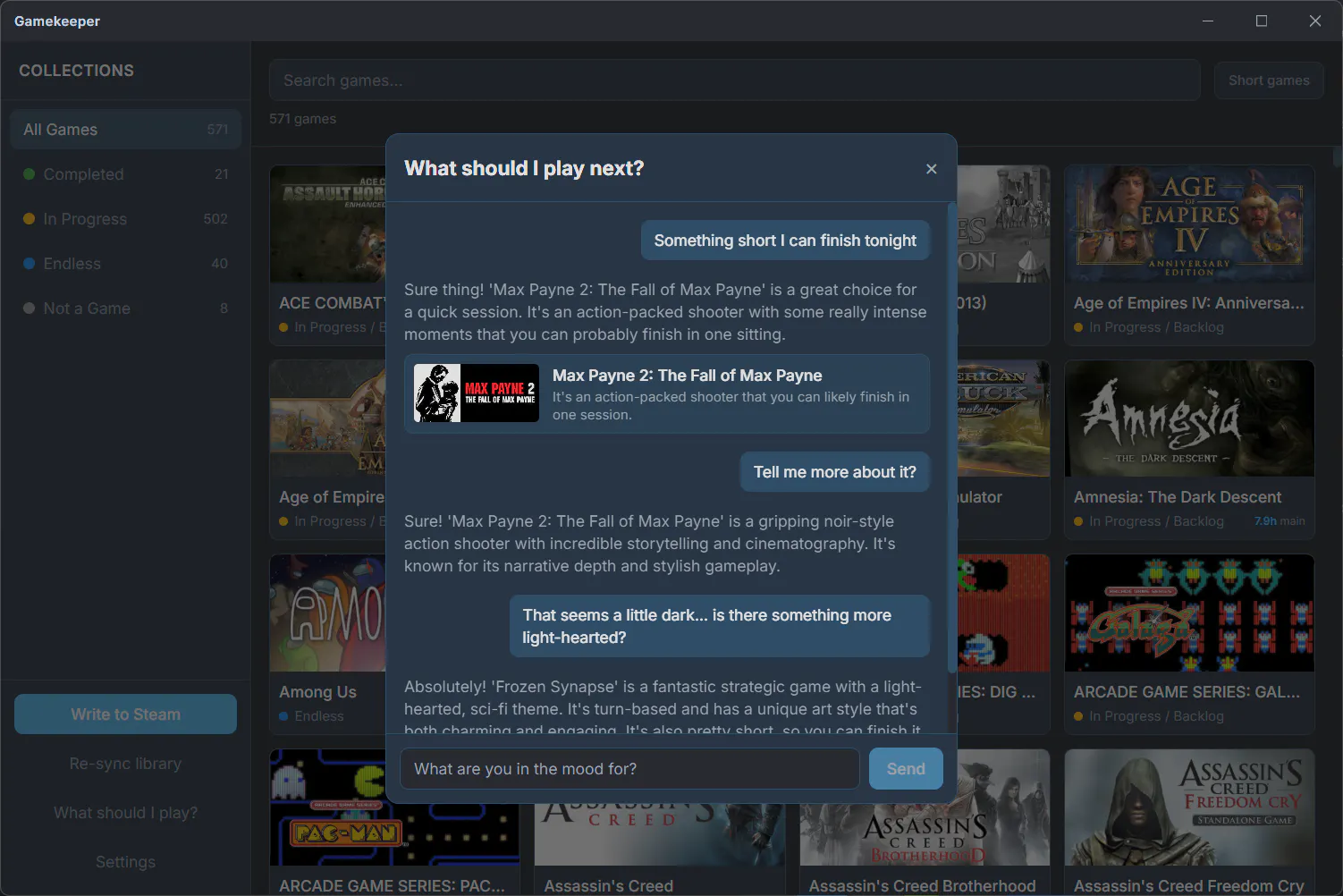Click the gray Not a Game dot
This screenshot has height=896, width=1343.
[x=29, y=309]
